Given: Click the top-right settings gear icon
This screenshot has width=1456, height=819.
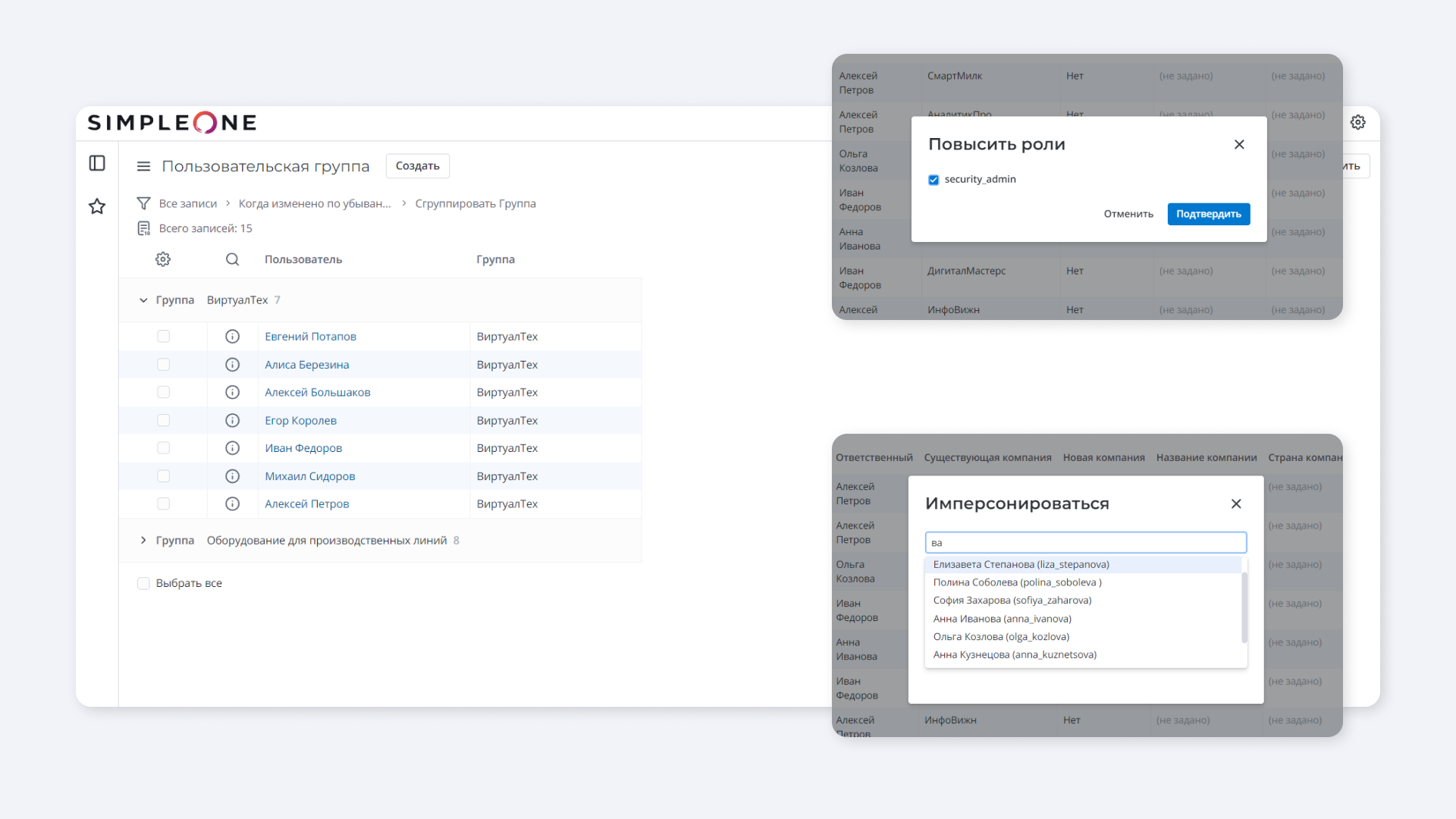Looking at the screenshot, I should [x=1357, y=122].
